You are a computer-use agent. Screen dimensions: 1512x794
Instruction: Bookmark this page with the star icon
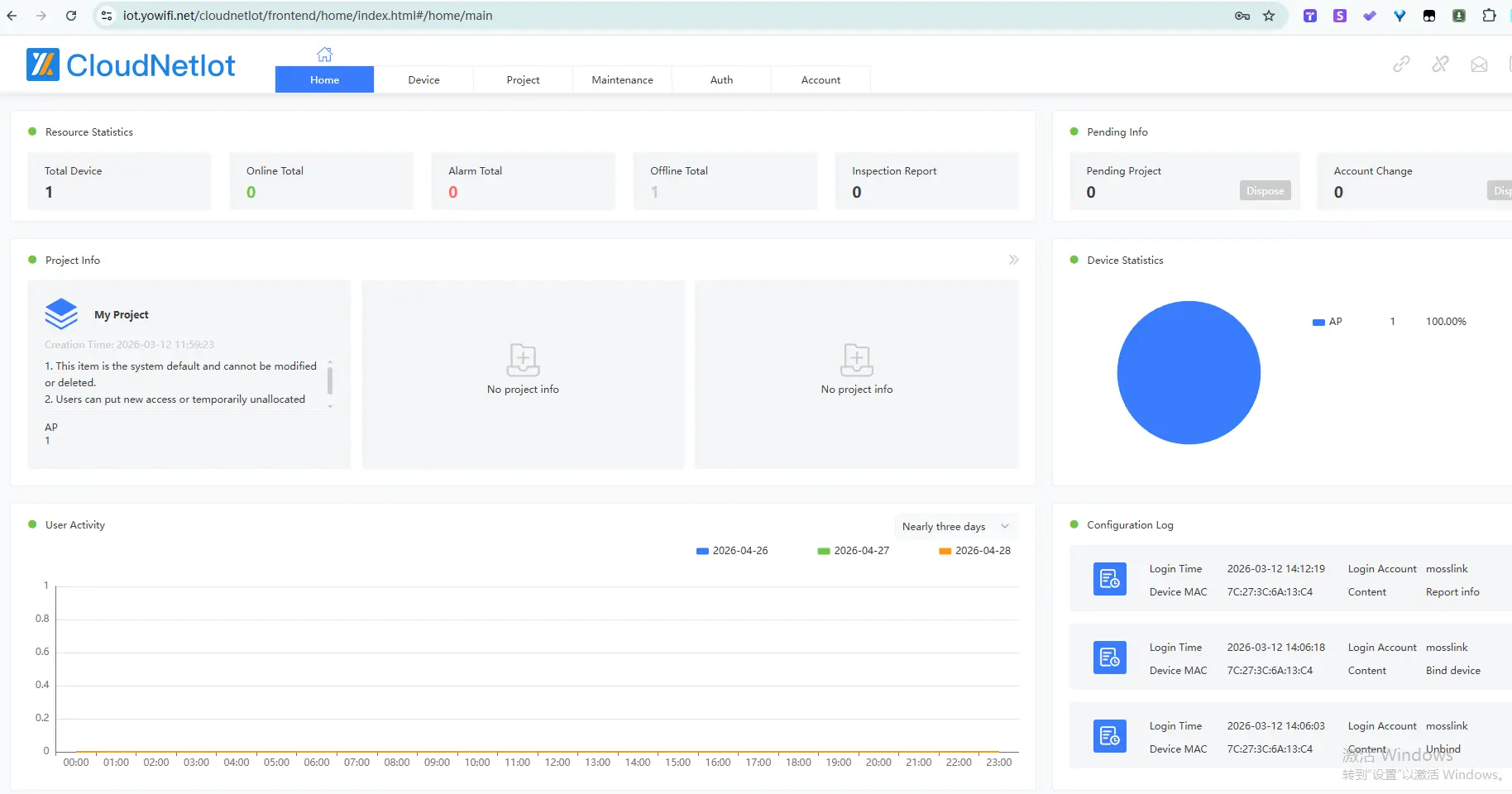(x=1269, y=16)
